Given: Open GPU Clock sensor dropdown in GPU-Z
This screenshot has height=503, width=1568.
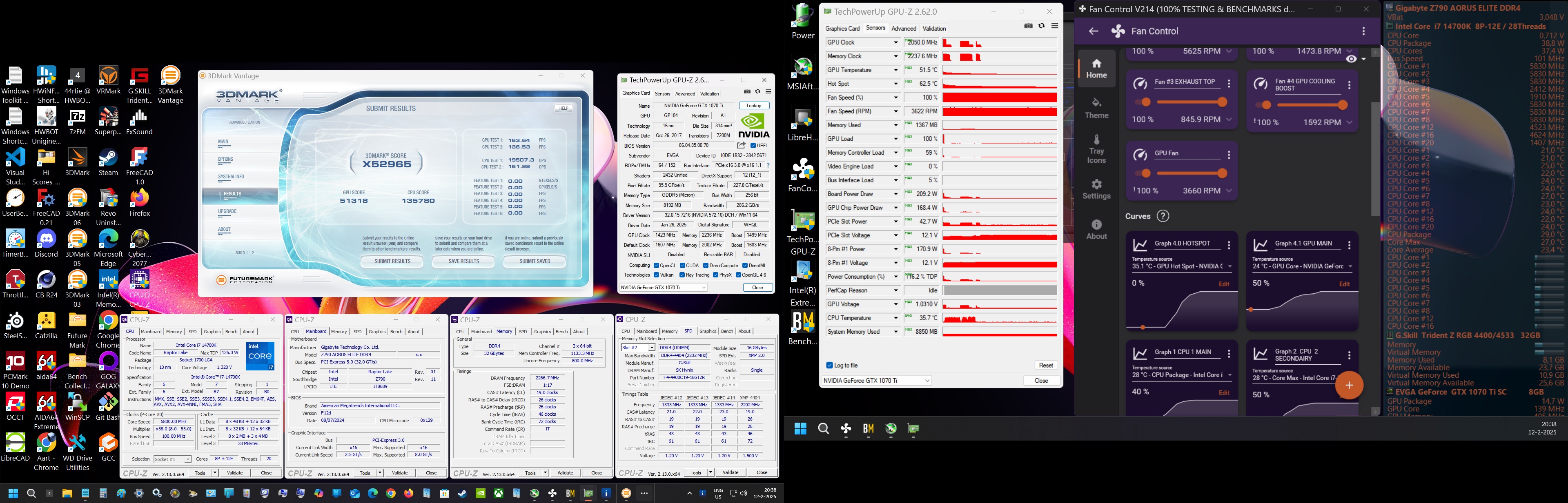Looking at the screenshot, I should (x=895, y=42).
